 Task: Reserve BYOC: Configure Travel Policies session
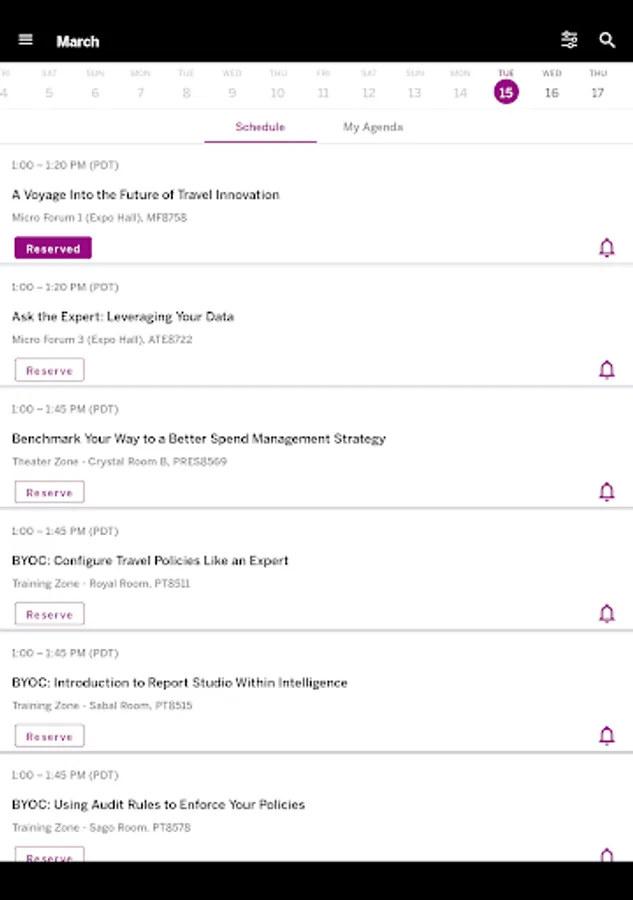click(x=49, y=614)
